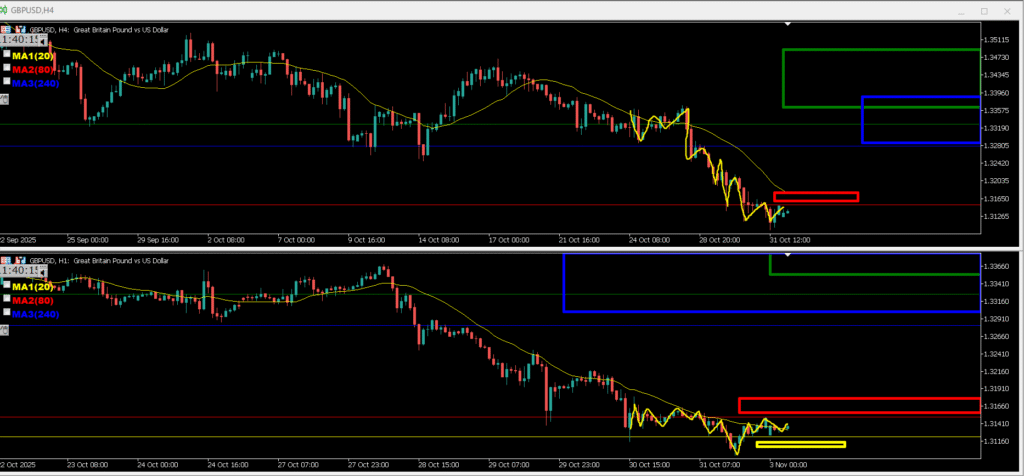Click the MA2(80) label in the H1 chart

[34, 300]
